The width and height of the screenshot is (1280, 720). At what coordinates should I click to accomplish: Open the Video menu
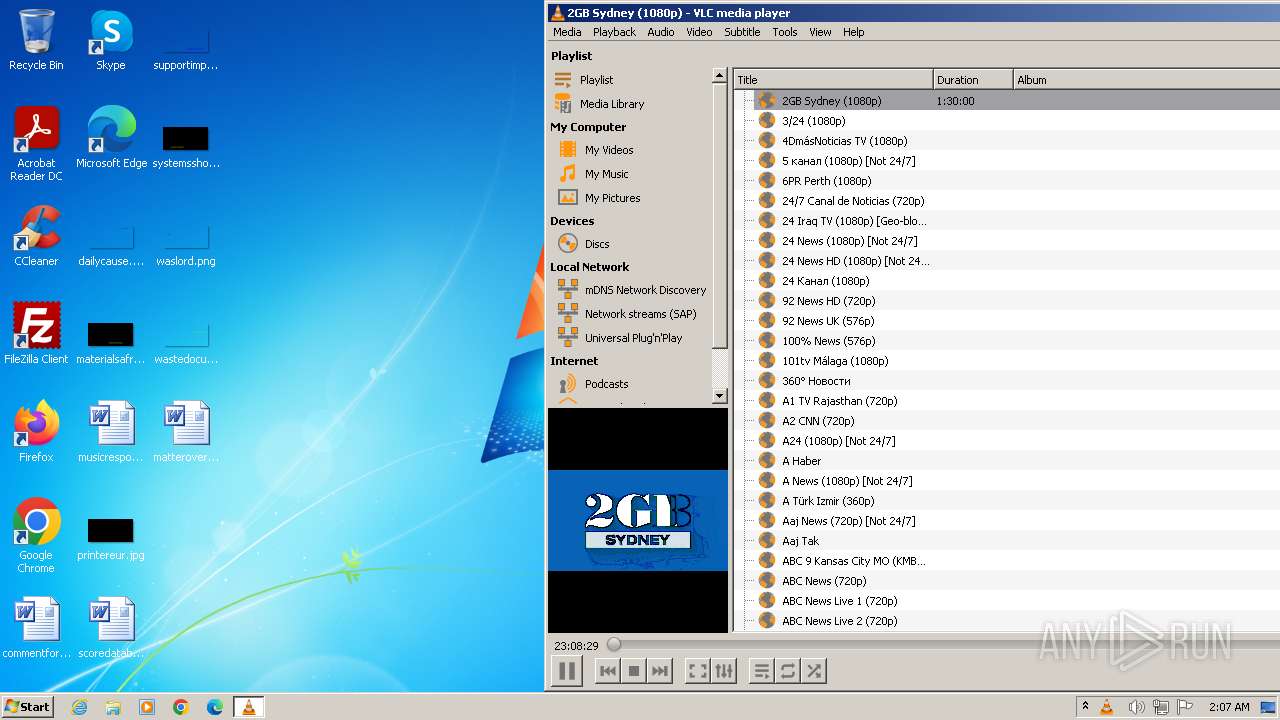(699, 32)
